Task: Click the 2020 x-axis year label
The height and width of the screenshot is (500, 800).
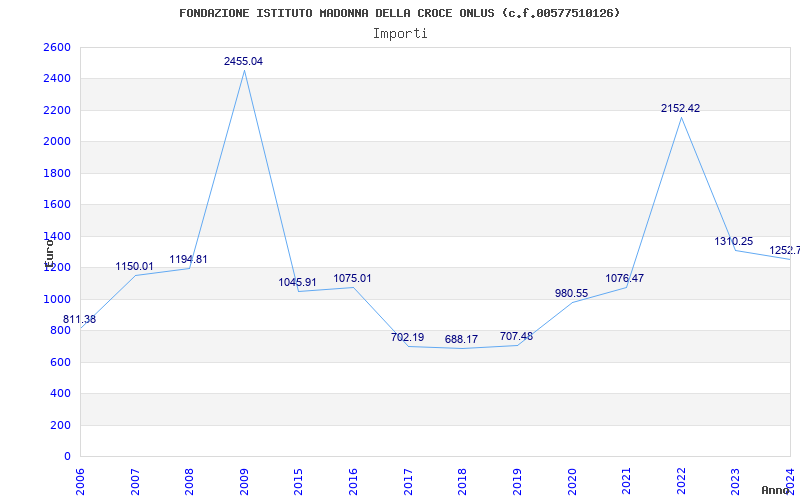Action: (x=571, y=481)
